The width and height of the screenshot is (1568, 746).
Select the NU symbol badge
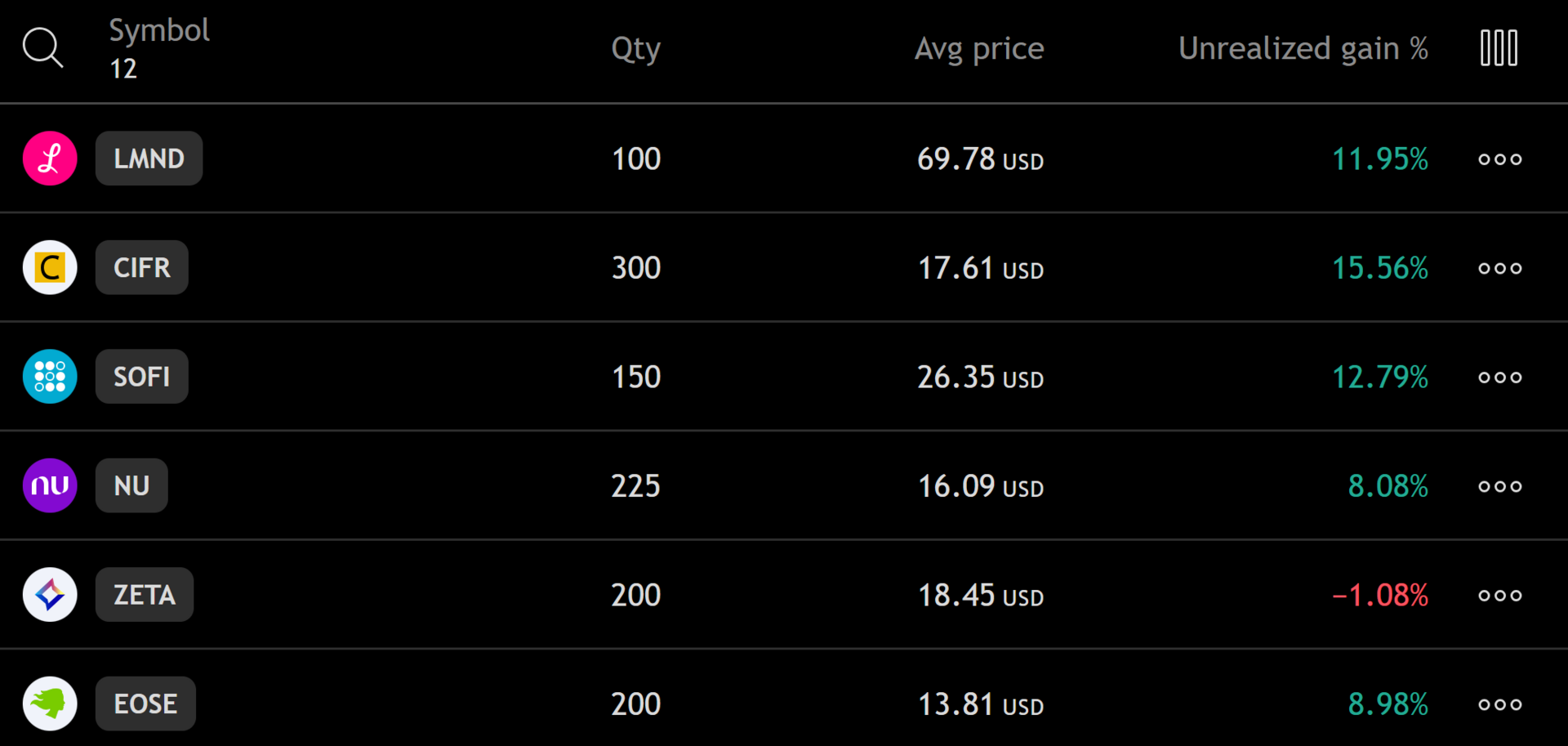131,485
